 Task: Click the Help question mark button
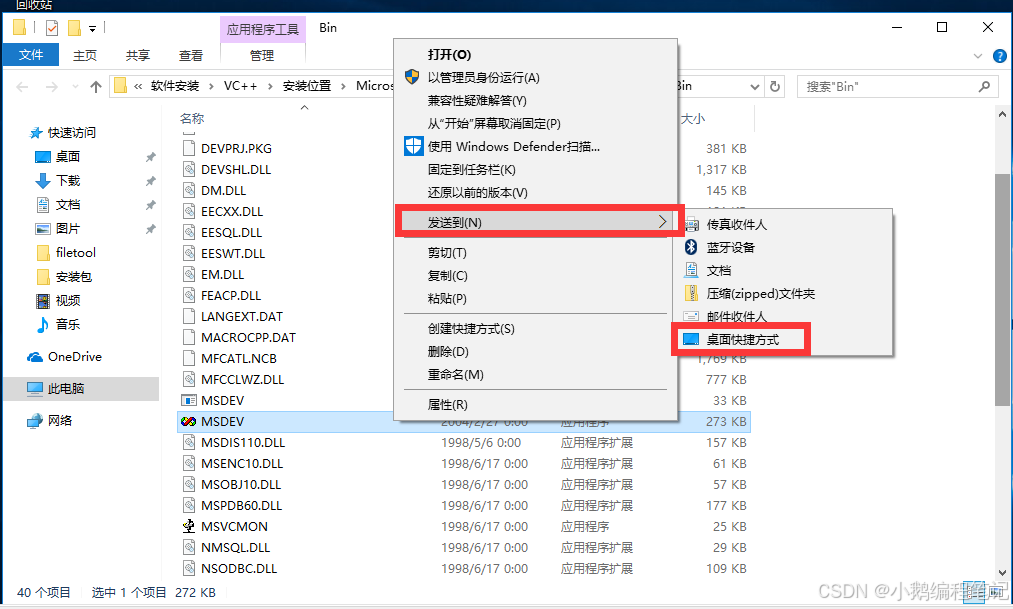[x=1000, y=55]
